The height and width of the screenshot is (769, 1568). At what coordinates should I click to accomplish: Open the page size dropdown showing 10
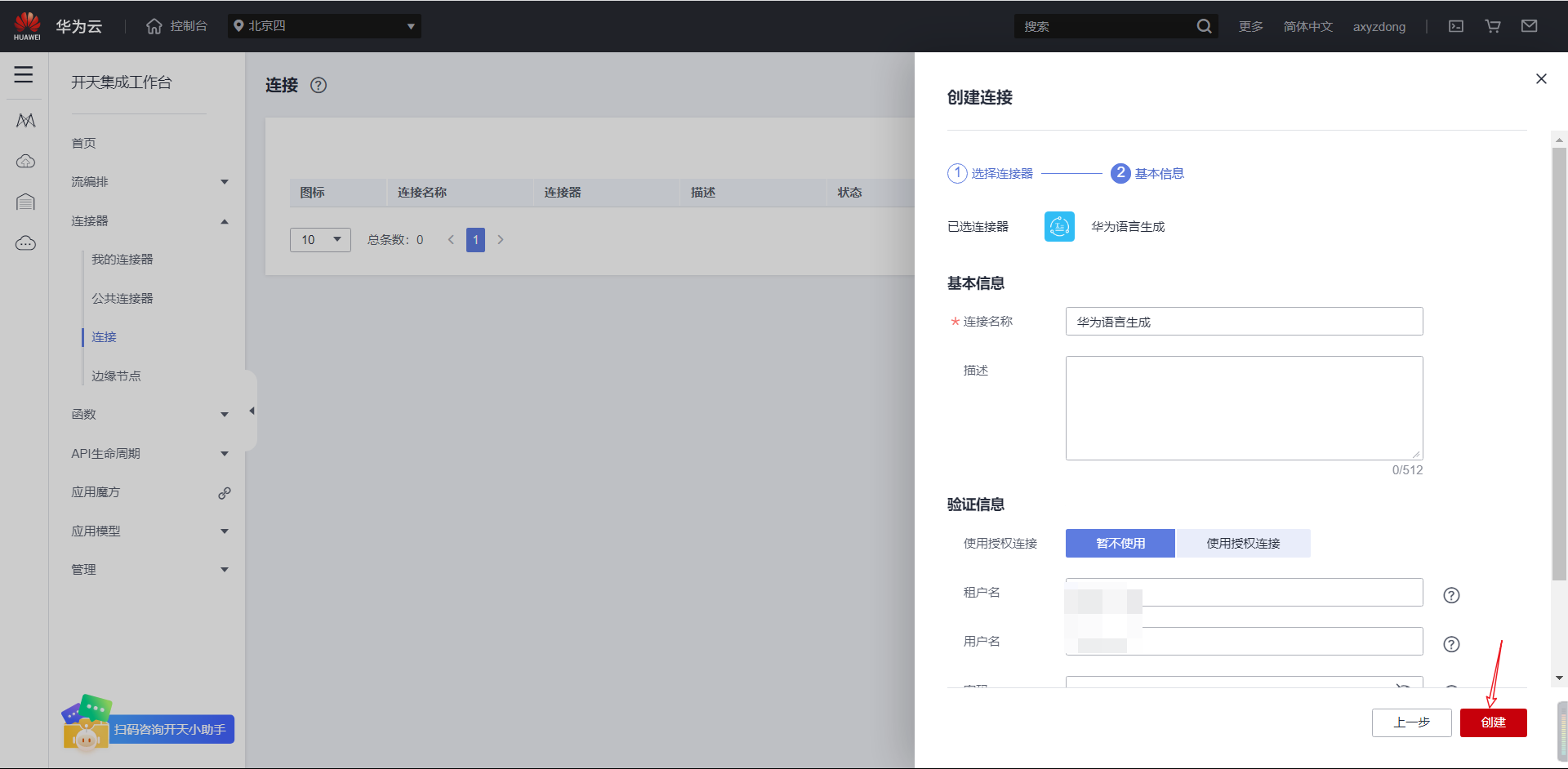pyautogui.click(x=320, y=240)
